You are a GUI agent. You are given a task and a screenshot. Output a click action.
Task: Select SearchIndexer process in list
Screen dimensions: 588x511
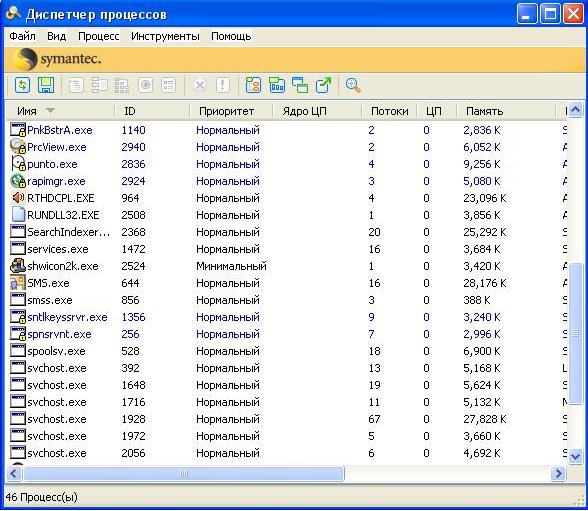(x=287, y=232)
